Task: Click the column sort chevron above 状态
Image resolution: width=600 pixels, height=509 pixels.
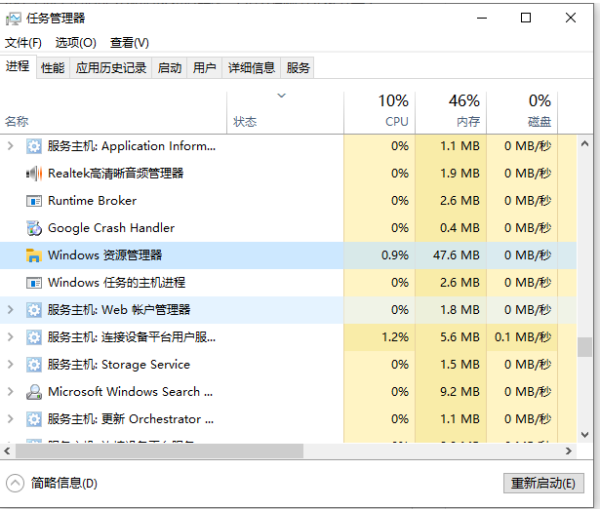Action: coord(282,96)
